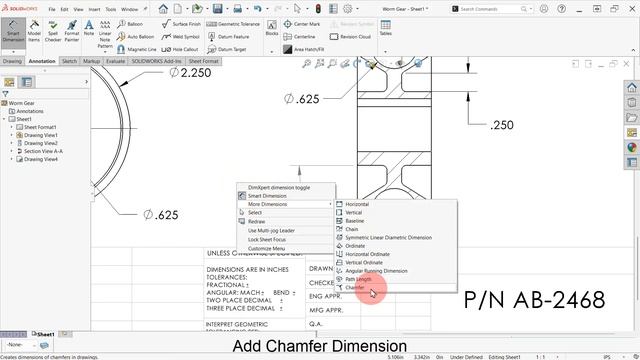Insert a Weld Symbol
The image size is (640, 360).
tap(180, 37)
